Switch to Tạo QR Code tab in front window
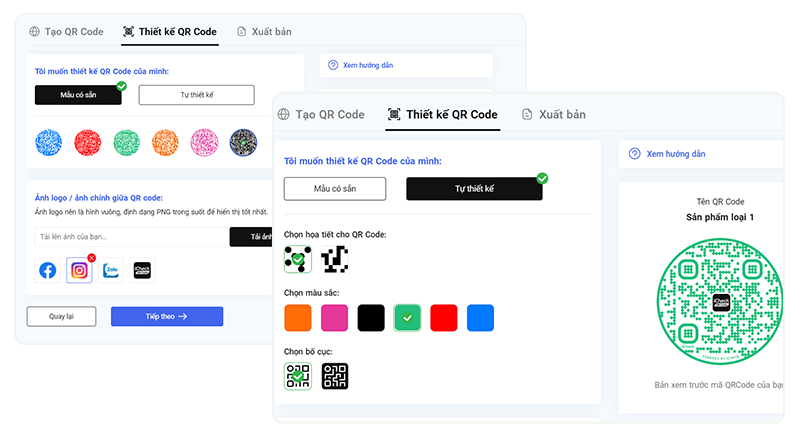The width and height of the screenshot is (800, 443). tap(321, 114)
